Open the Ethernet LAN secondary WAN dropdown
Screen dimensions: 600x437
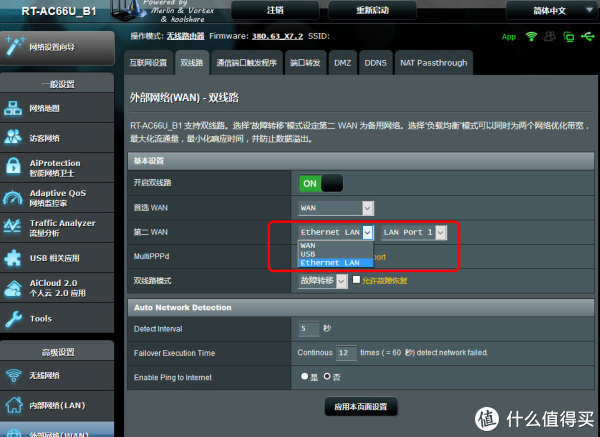pyautogui.click(x=336, y=232)
